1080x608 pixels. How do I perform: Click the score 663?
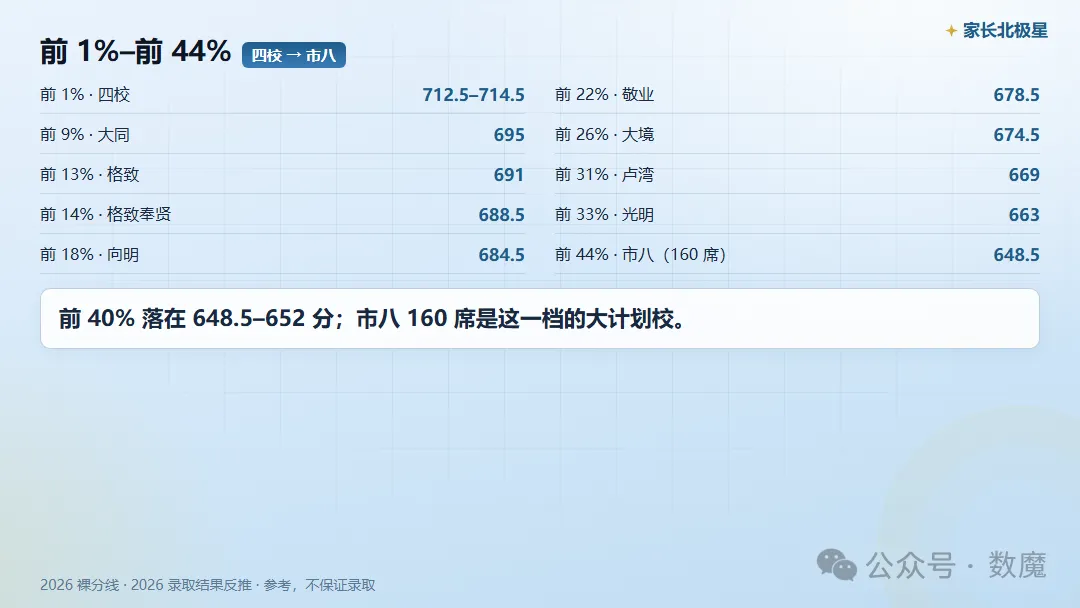pos(1024,214)
